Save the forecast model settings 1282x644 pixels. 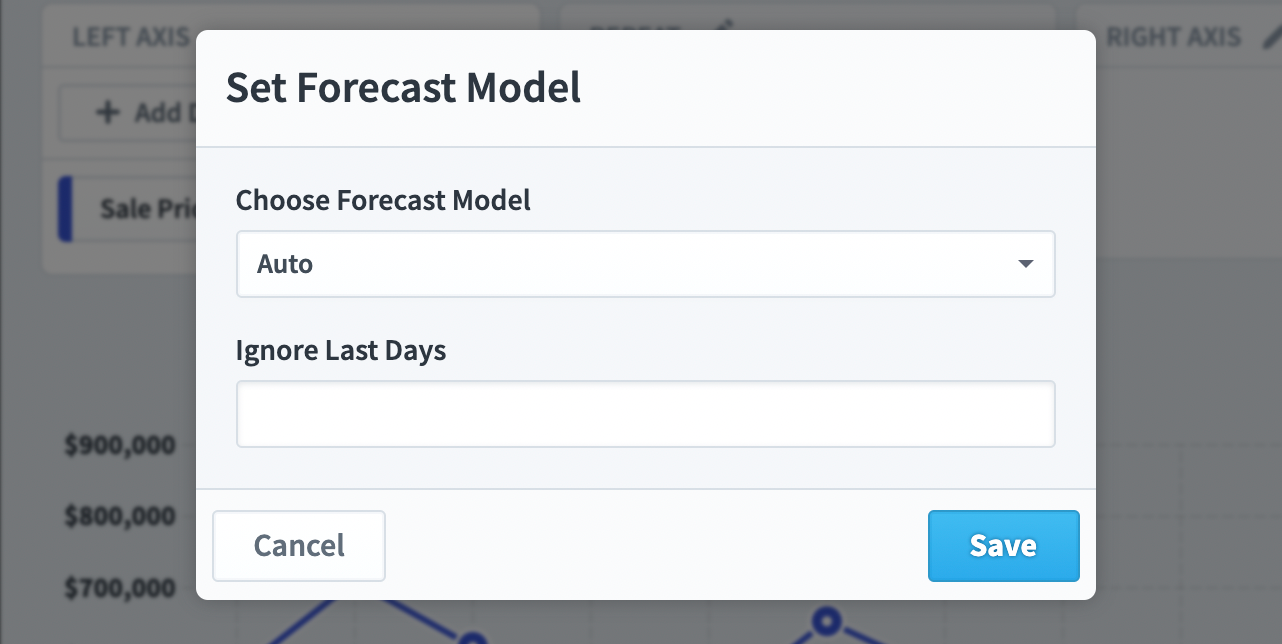click(1003, 545)
